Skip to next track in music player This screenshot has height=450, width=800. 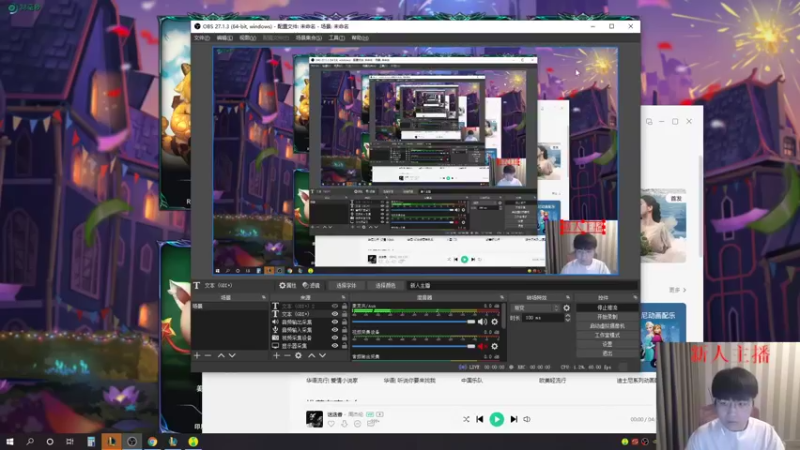pos(514,419)
